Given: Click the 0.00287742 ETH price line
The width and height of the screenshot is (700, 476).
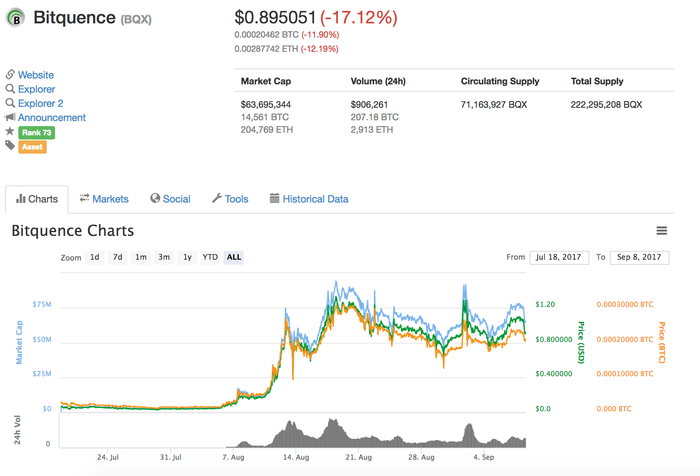Looking at the screenshot, I should click(287, 49).
